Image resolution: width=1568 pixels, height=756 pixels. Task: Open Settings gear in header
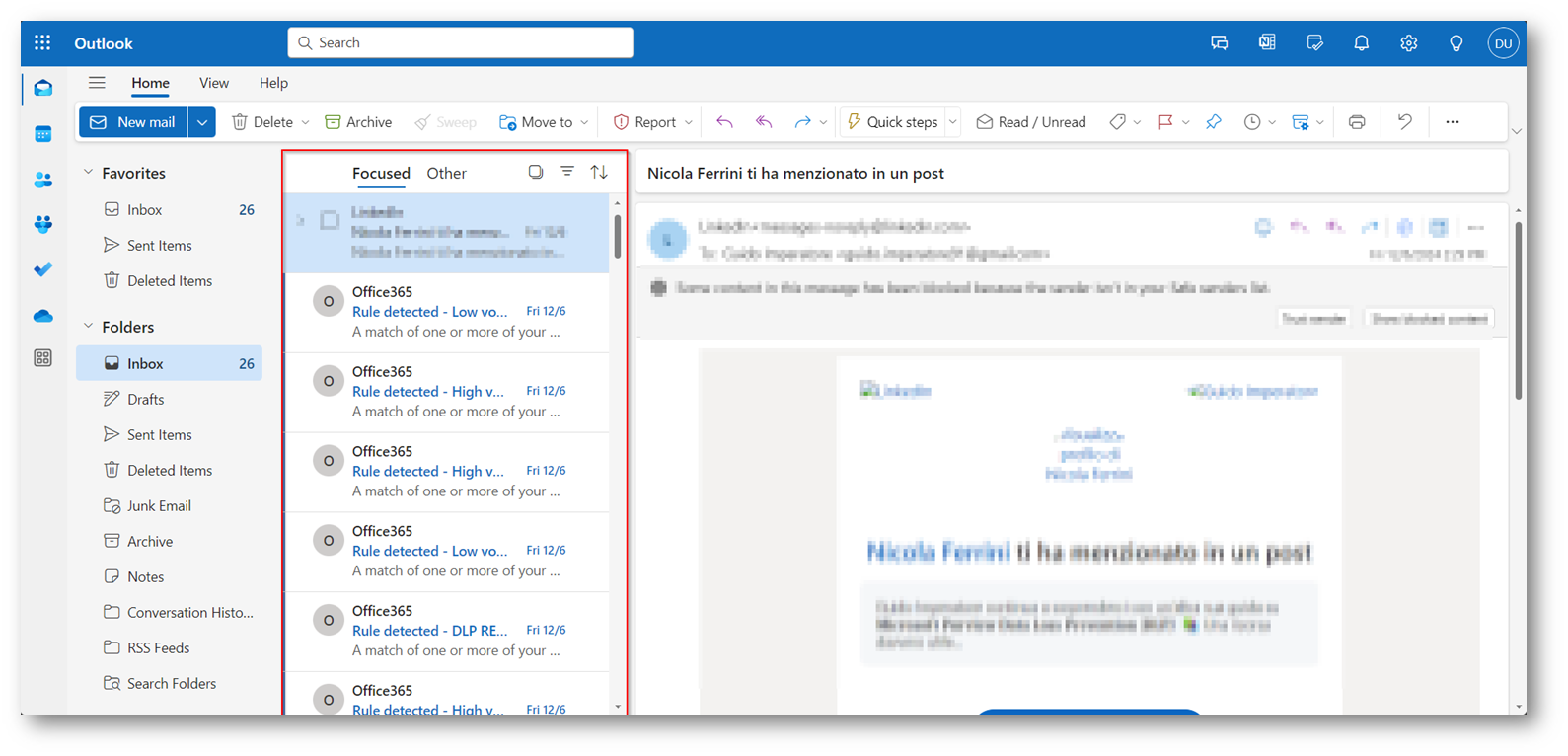pyautogui.click(x=1408, y=43)
